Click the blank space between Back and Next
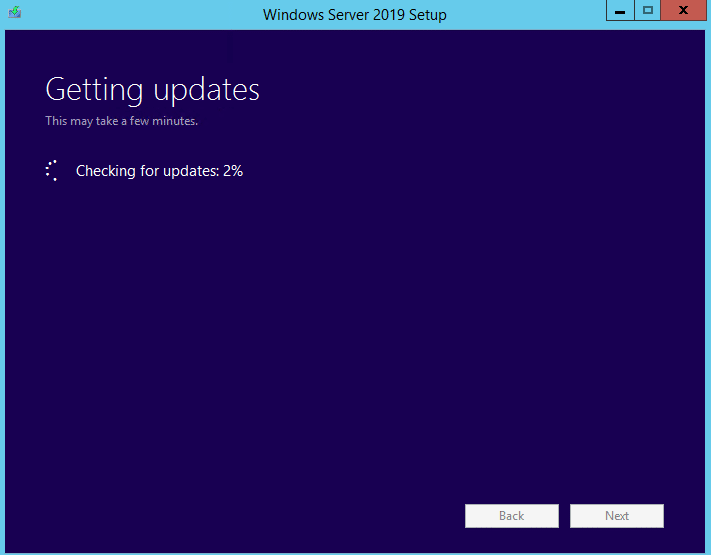Viewport: 711px width, 555px height. coord(564,516)
